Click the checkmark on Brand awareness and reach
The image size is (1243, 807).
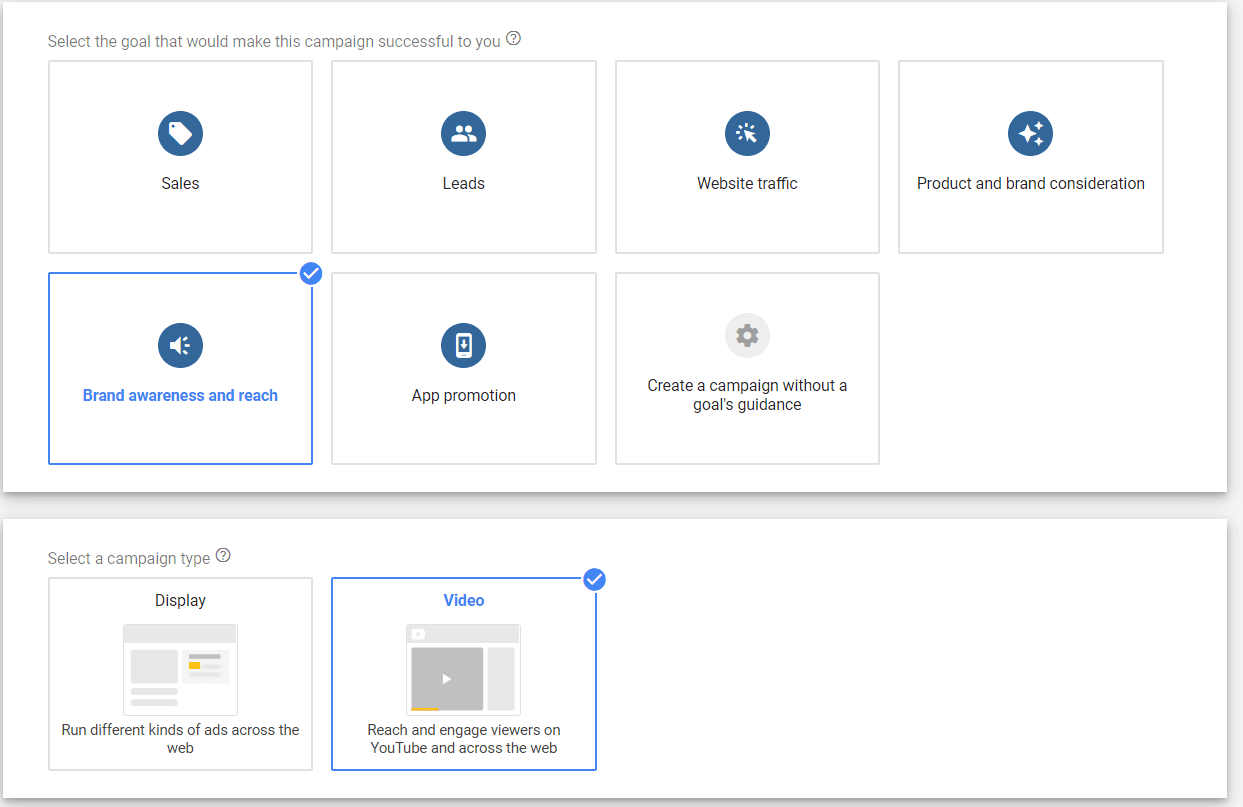(x=311, y=273)
